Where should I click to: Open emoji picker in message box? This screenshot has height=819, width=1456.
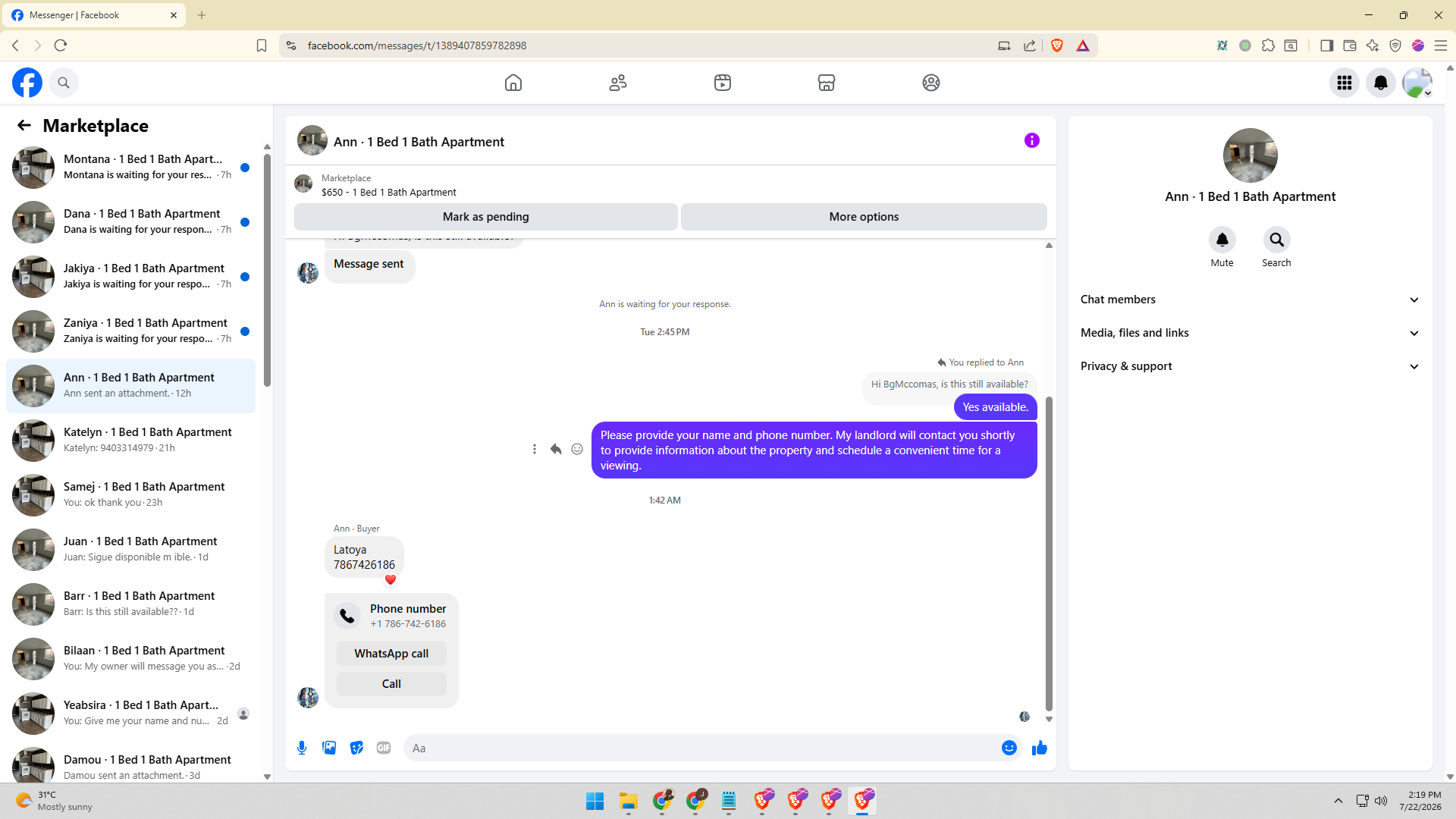coord(1009,748)
